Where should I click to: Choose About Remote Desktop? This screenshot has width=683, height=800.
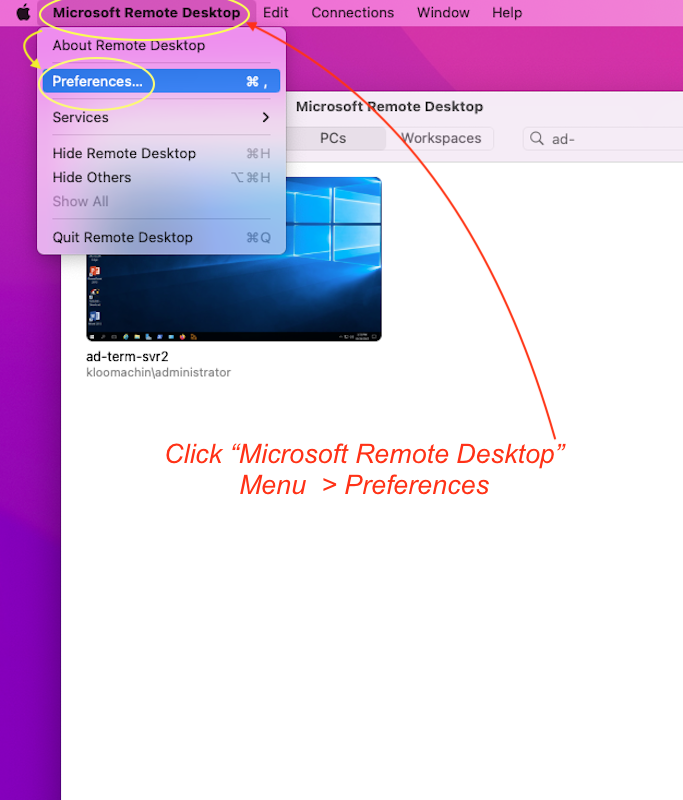(161, 45)
